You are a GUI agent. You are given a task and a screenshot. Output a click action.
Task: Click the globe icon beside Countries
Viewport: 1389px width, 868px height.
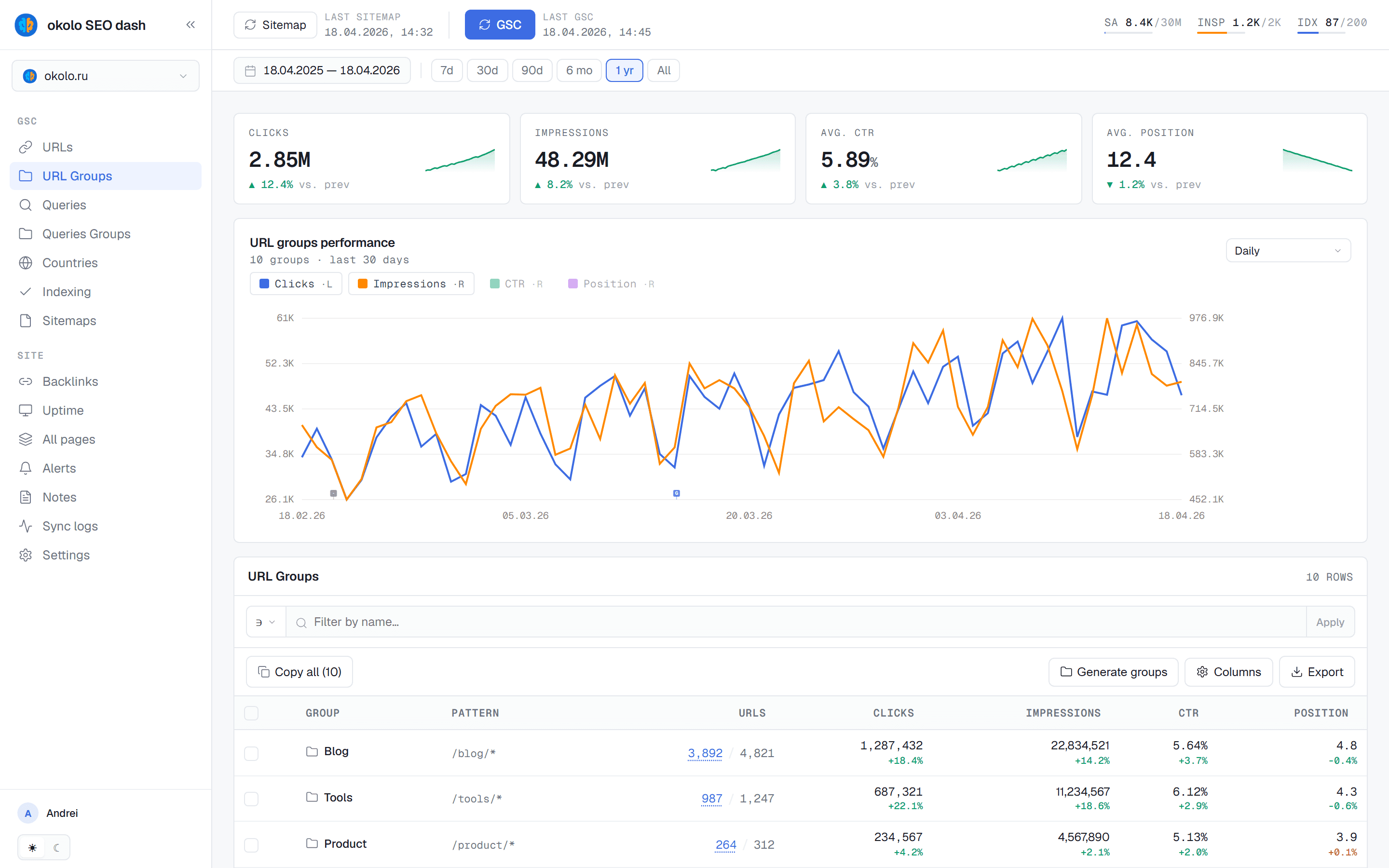tap(25, 262)
